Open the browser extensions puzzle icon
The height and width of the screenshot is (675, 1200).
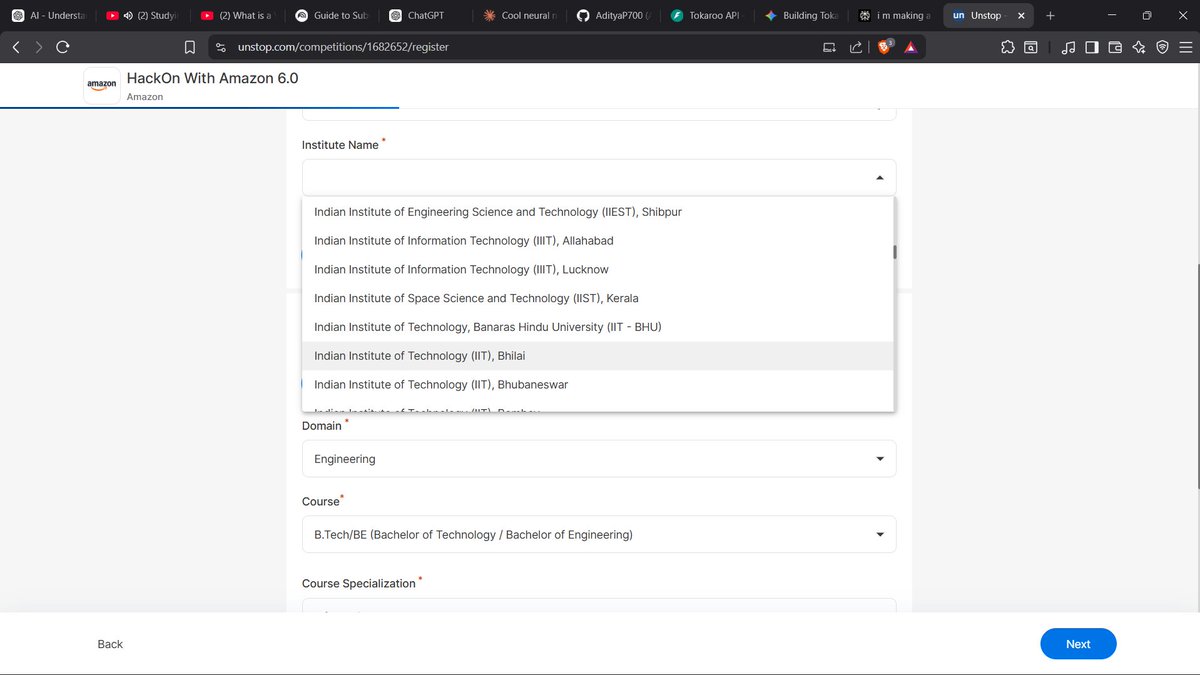tap(1008, 47)
